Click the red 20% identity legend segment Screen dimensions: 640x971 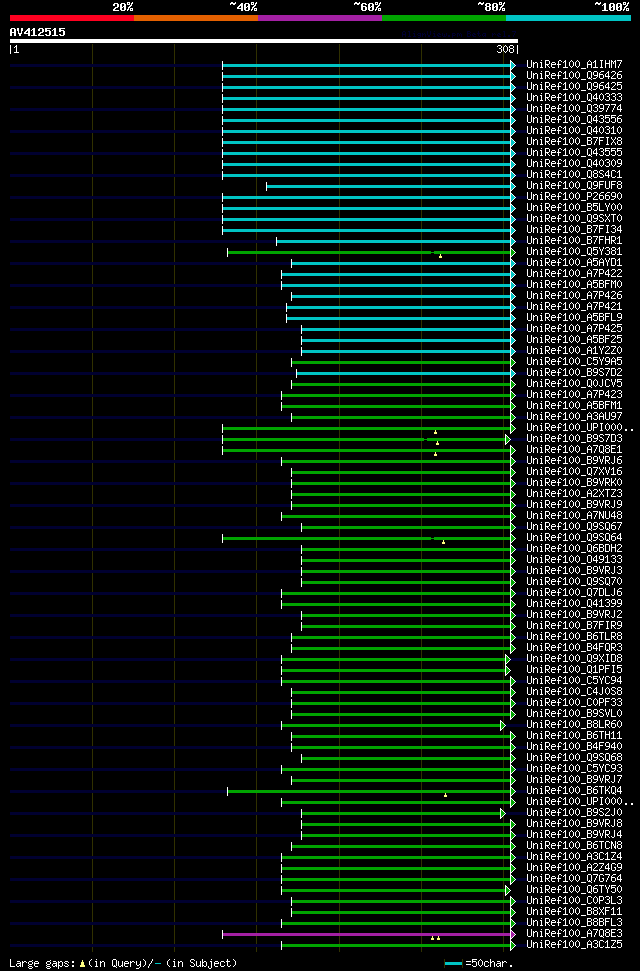[x=72, y=18]
